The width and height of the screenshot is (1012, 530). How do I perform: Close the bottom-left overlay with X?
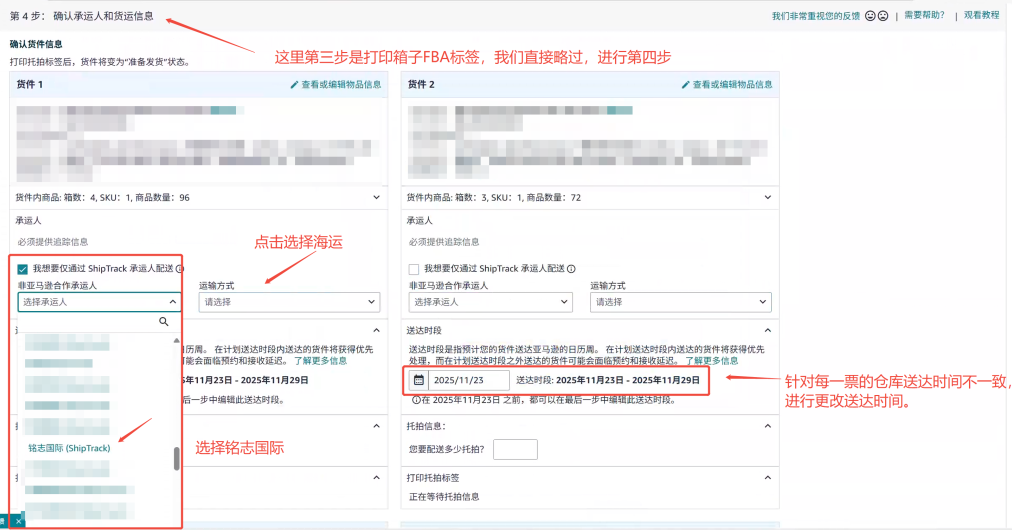(19, 521)
